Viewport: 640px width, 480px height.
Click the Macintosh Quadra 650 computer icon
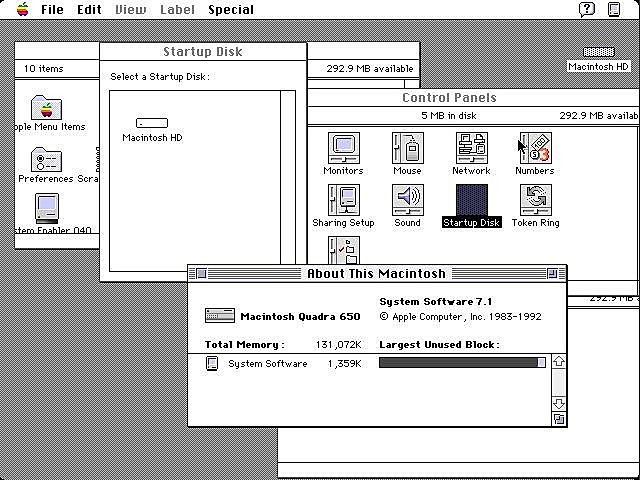pos(220,316)
